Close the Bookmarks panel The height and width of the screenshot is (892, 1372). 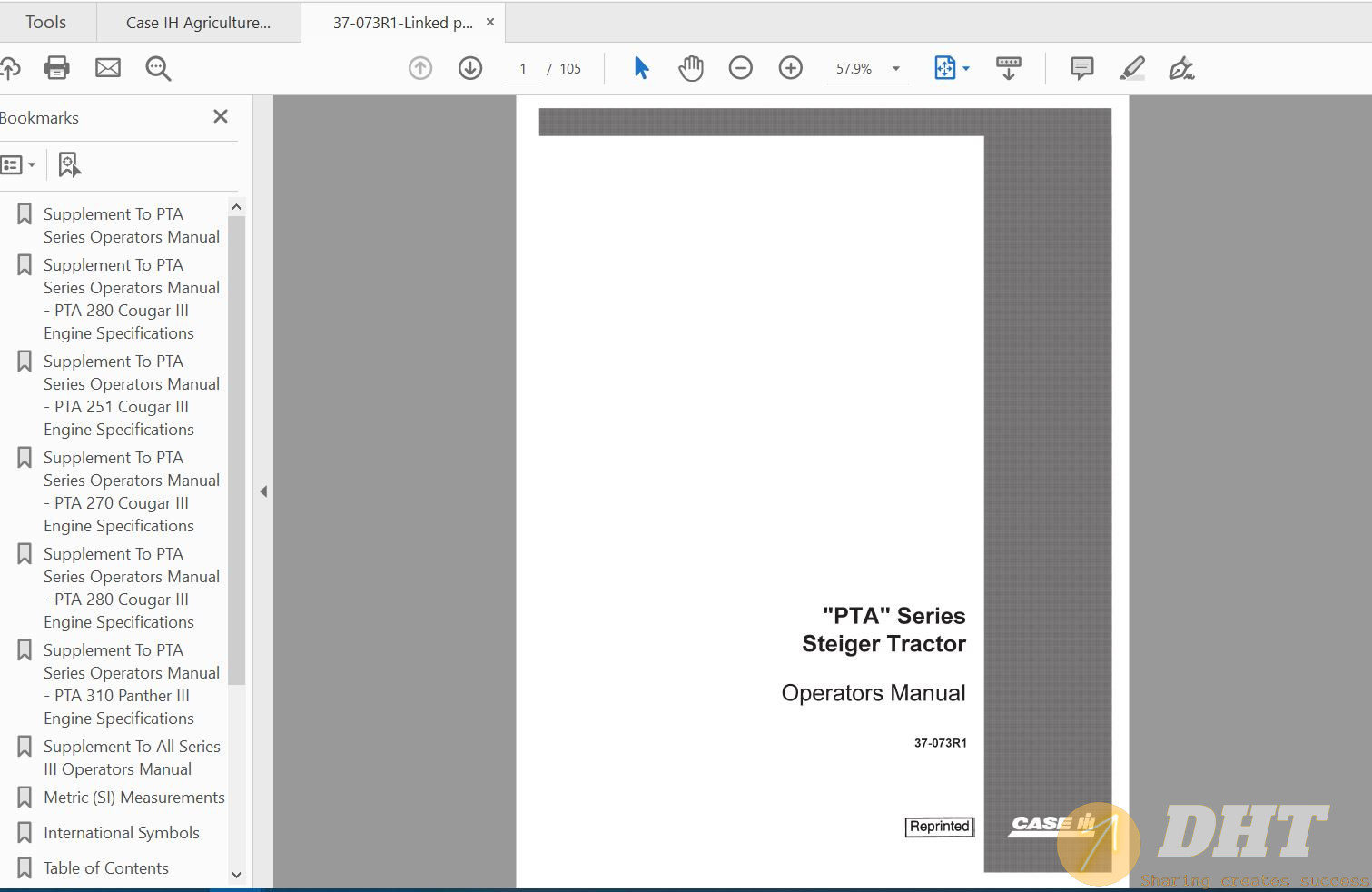221,116
